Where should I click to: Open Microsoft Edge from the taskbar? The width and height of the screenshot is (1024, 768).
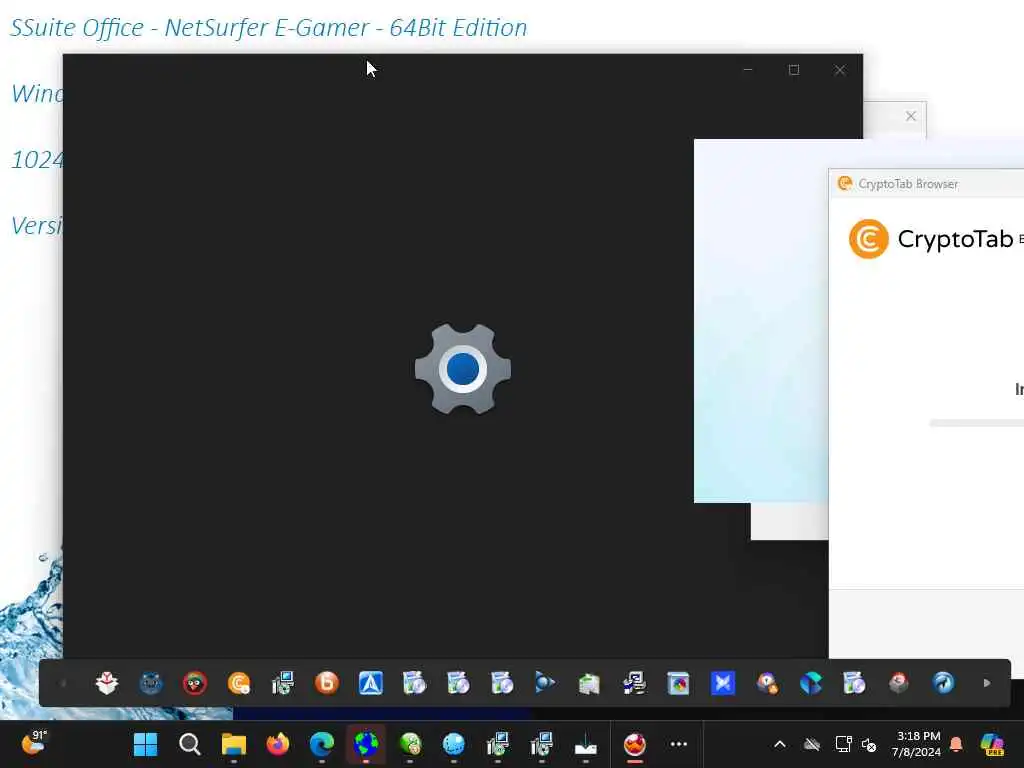[321, 744]
